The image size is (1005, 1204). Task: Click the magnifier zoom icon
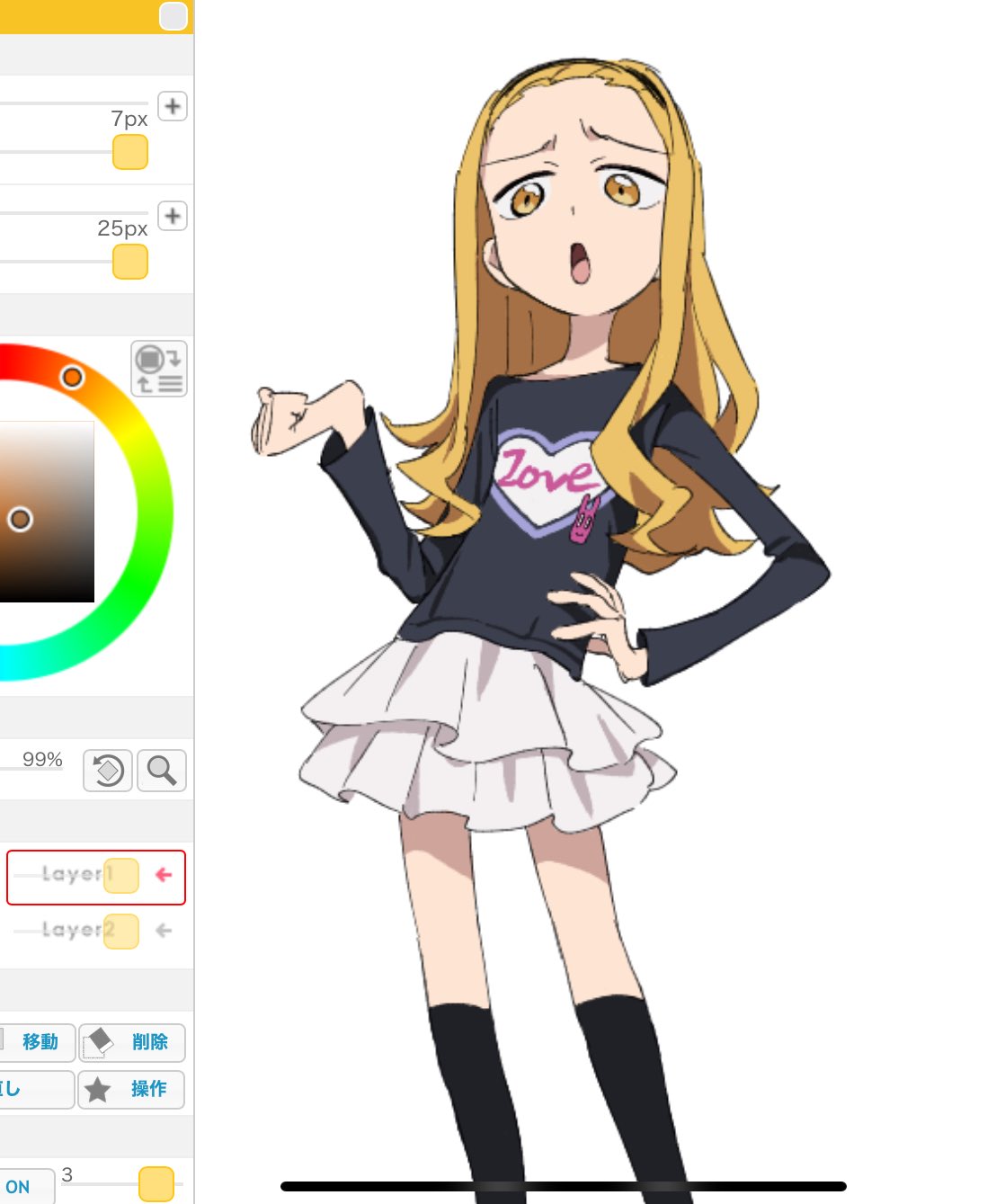coord(162,771)
